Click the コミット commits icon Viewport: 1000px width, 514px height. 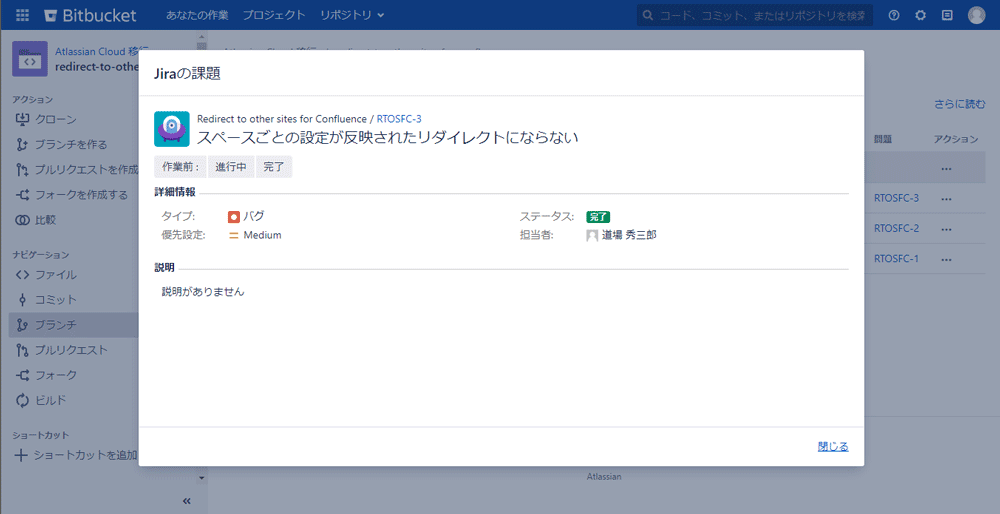[22, 300]
